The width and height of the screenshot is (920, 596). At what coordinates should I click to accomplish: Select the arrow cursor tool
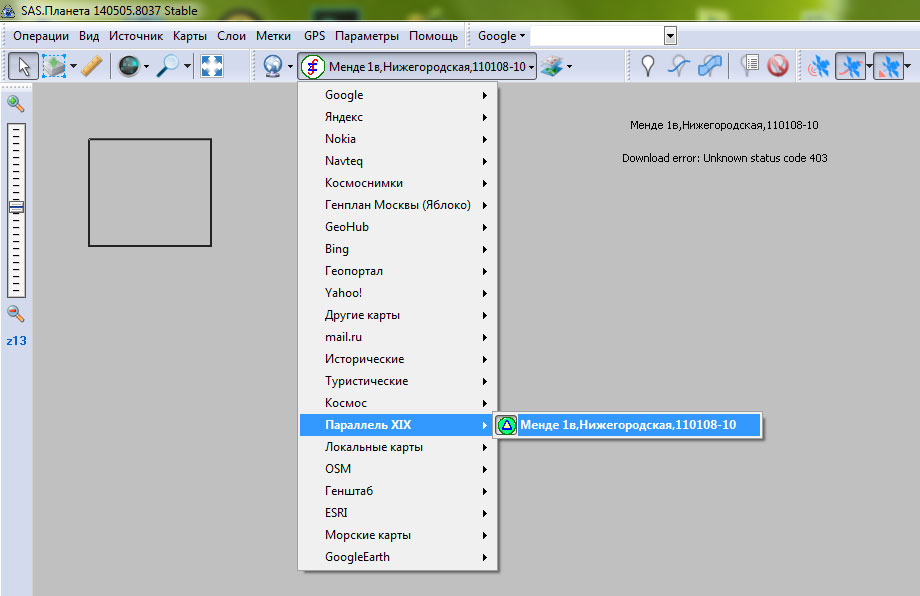point(24,66)
